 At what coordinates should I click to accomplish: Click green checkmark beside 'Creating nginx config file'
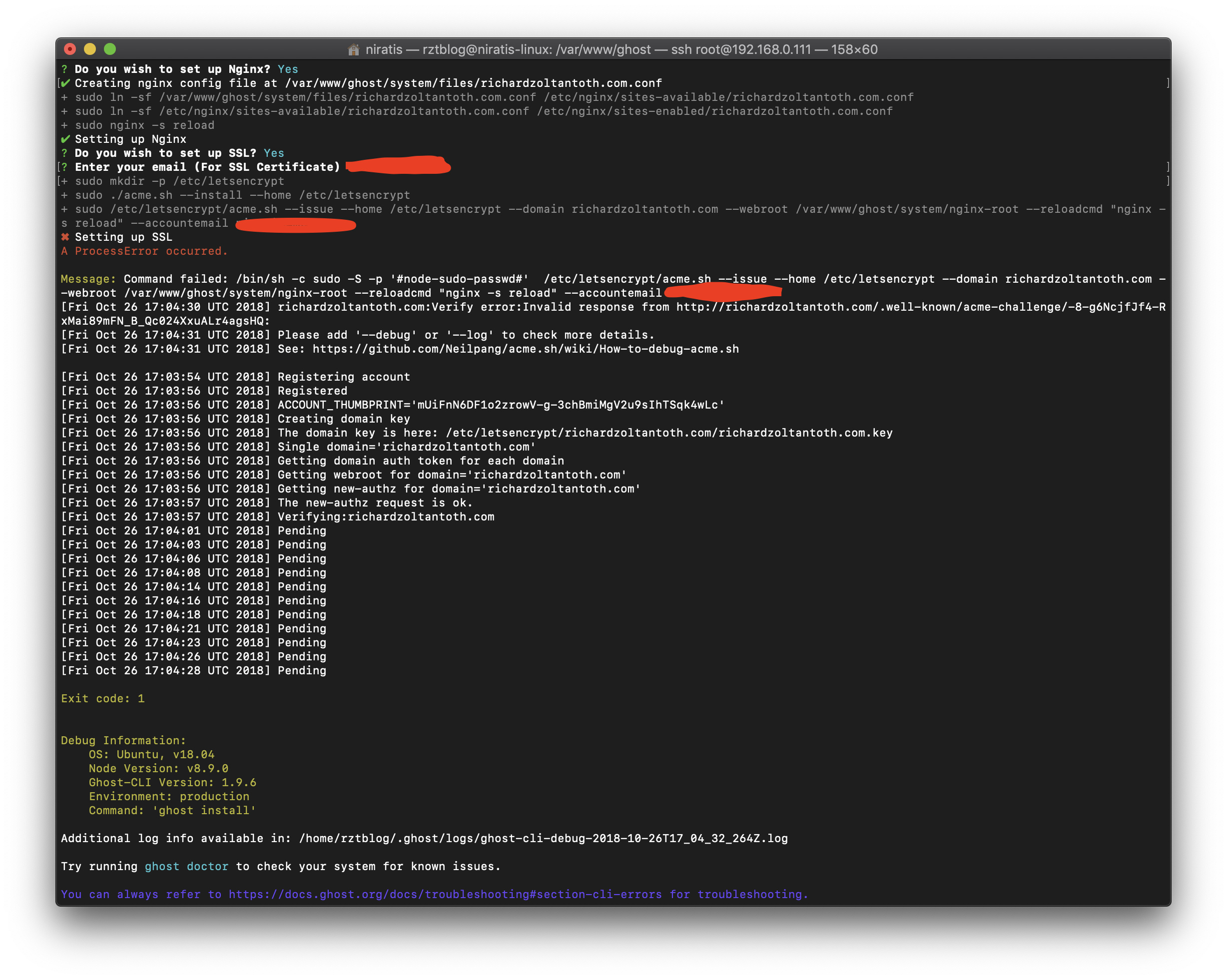pos(65,83)
